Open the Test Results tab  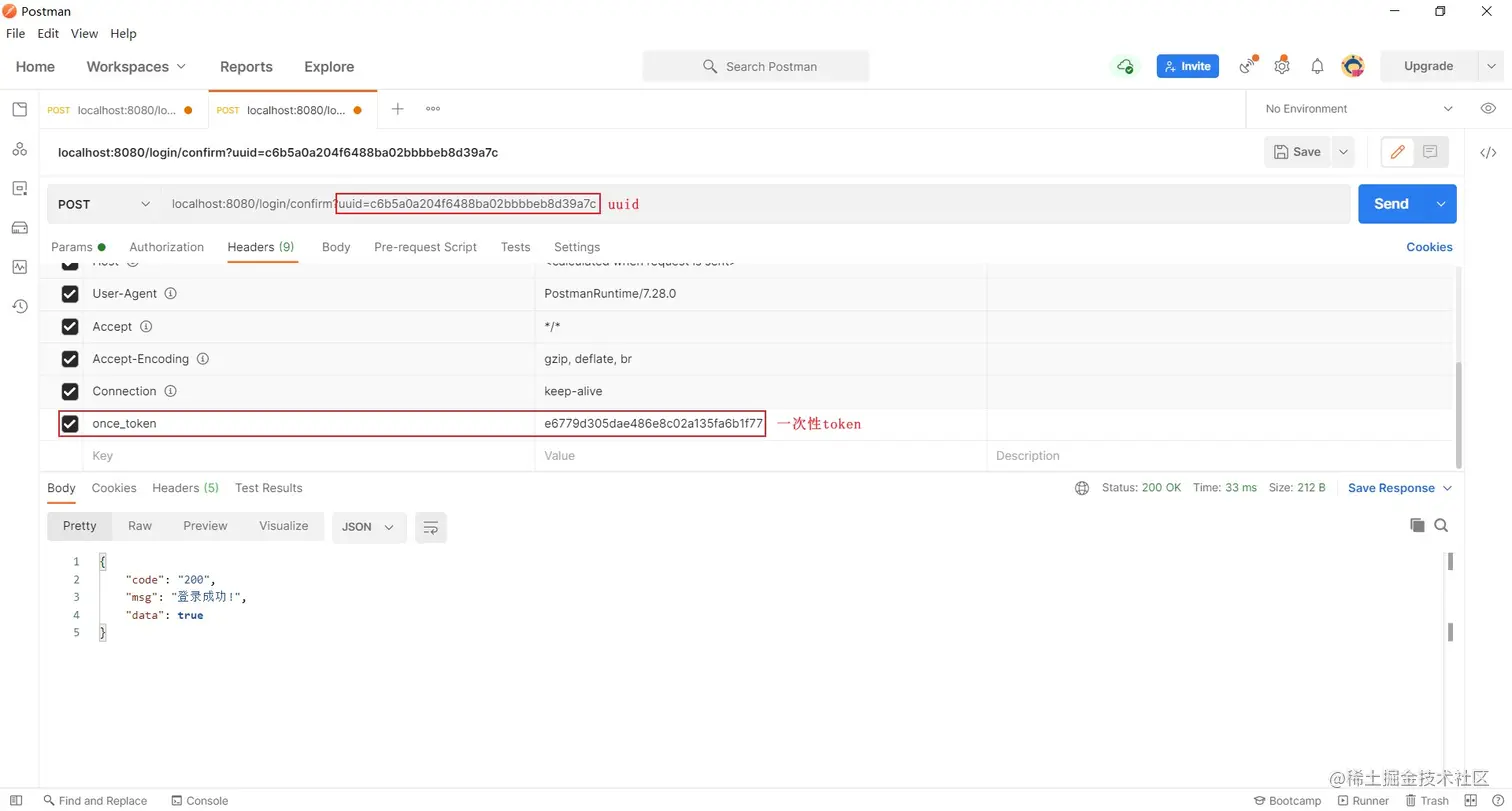tap(268, 488)
